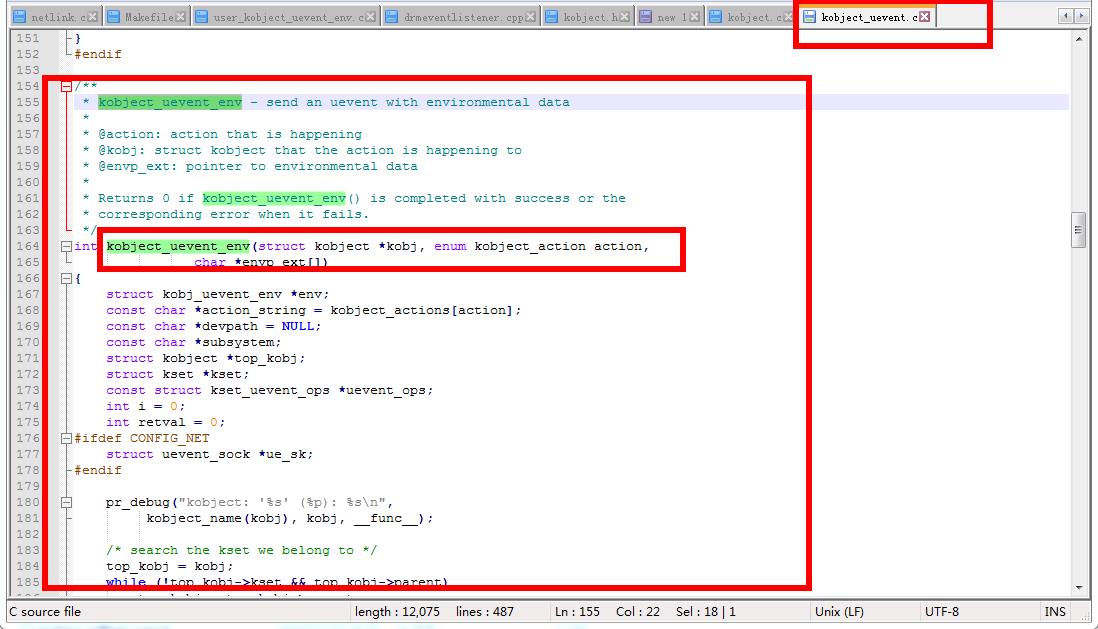Close the drmeventlistener.cpp tab via its X icon
This screenshot has width=1098, height=629.
(528, 16)
